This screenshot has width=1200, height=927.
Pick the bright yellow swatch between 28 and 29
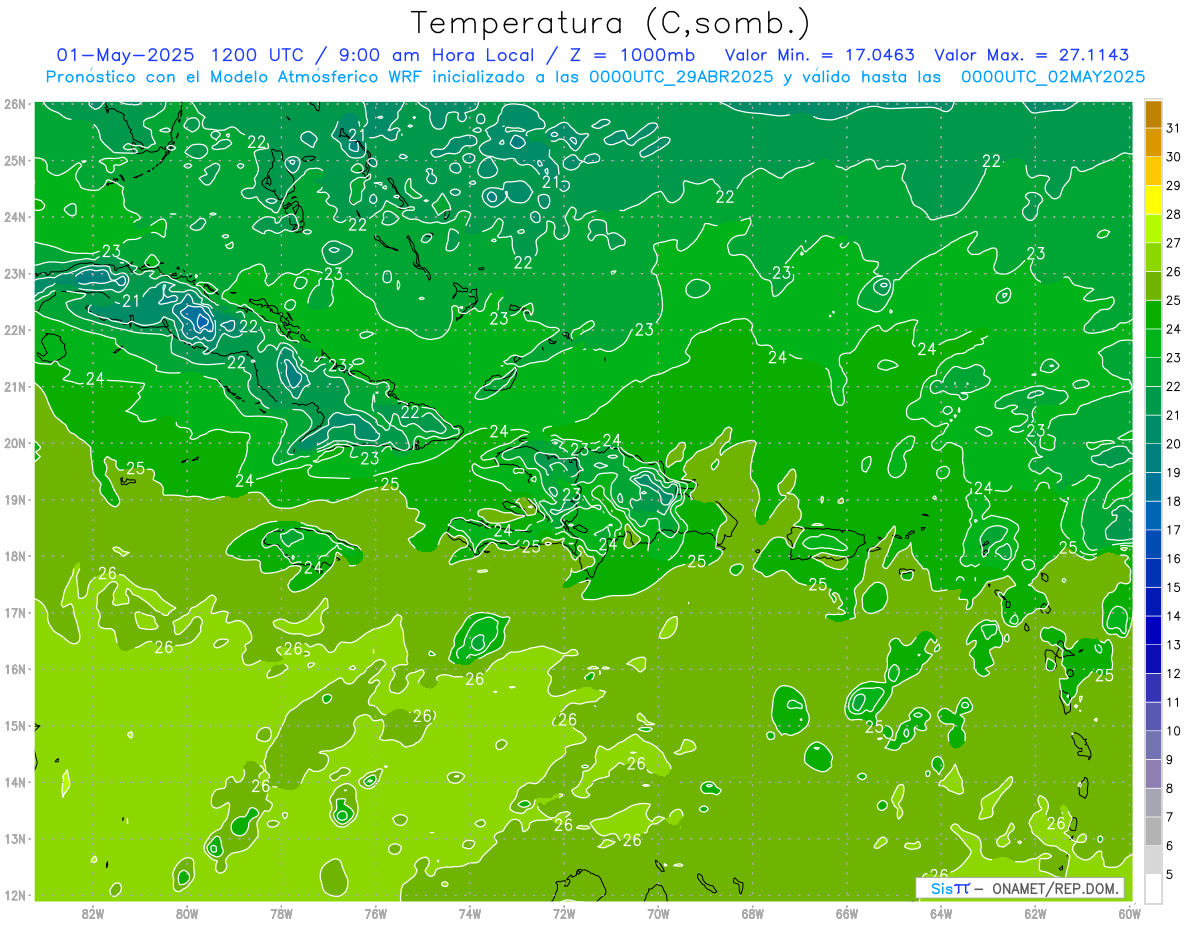pyautogui.click(x=1153, y=200)
